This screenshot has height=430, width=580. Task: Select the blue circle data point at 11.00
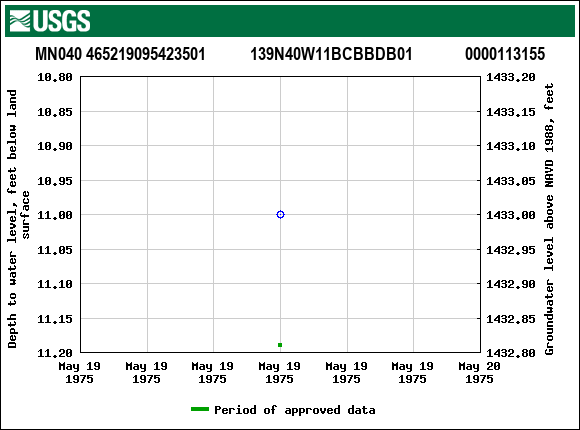coord(280,215)
